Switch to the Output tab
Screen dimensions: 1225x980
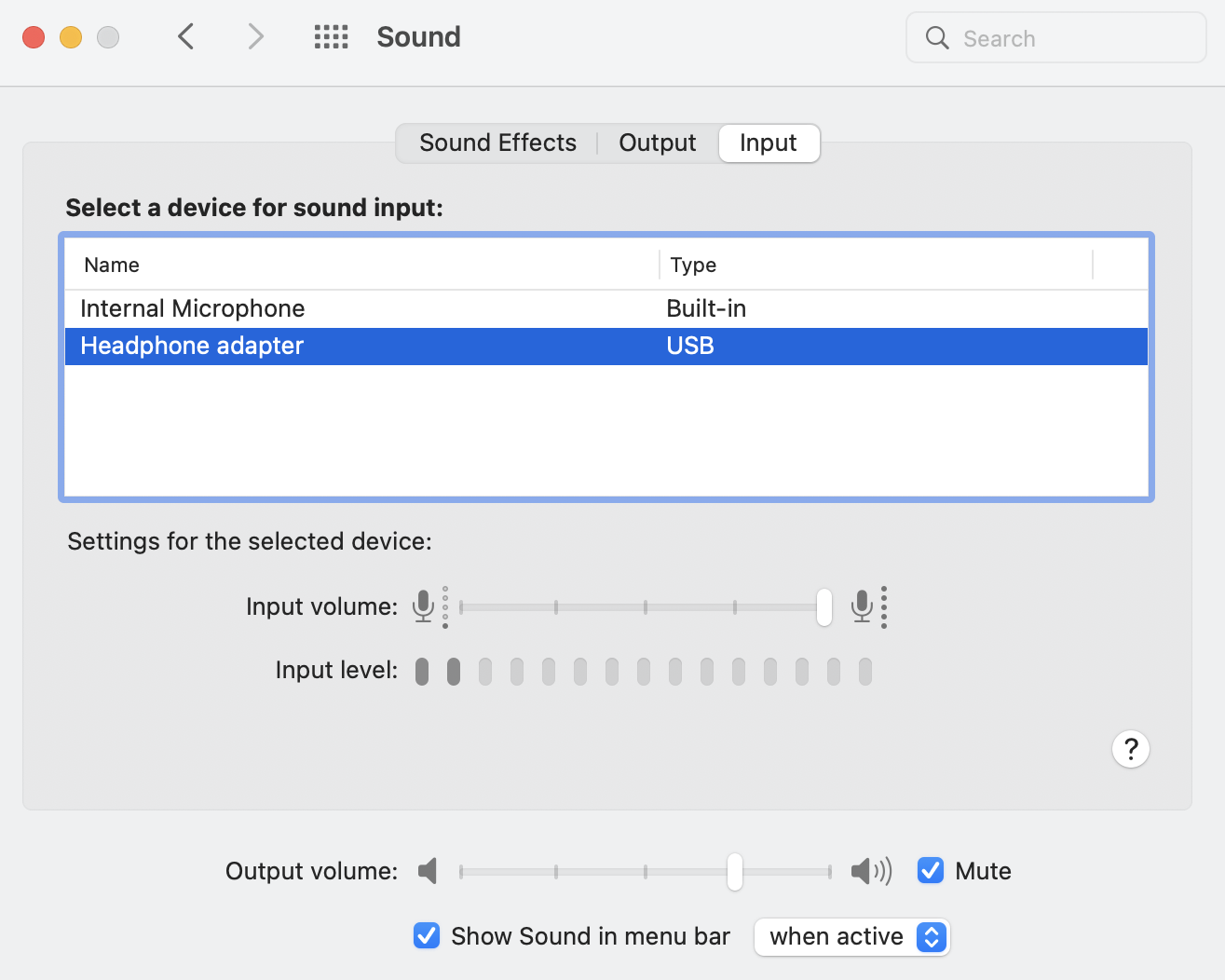click(657, 143)
